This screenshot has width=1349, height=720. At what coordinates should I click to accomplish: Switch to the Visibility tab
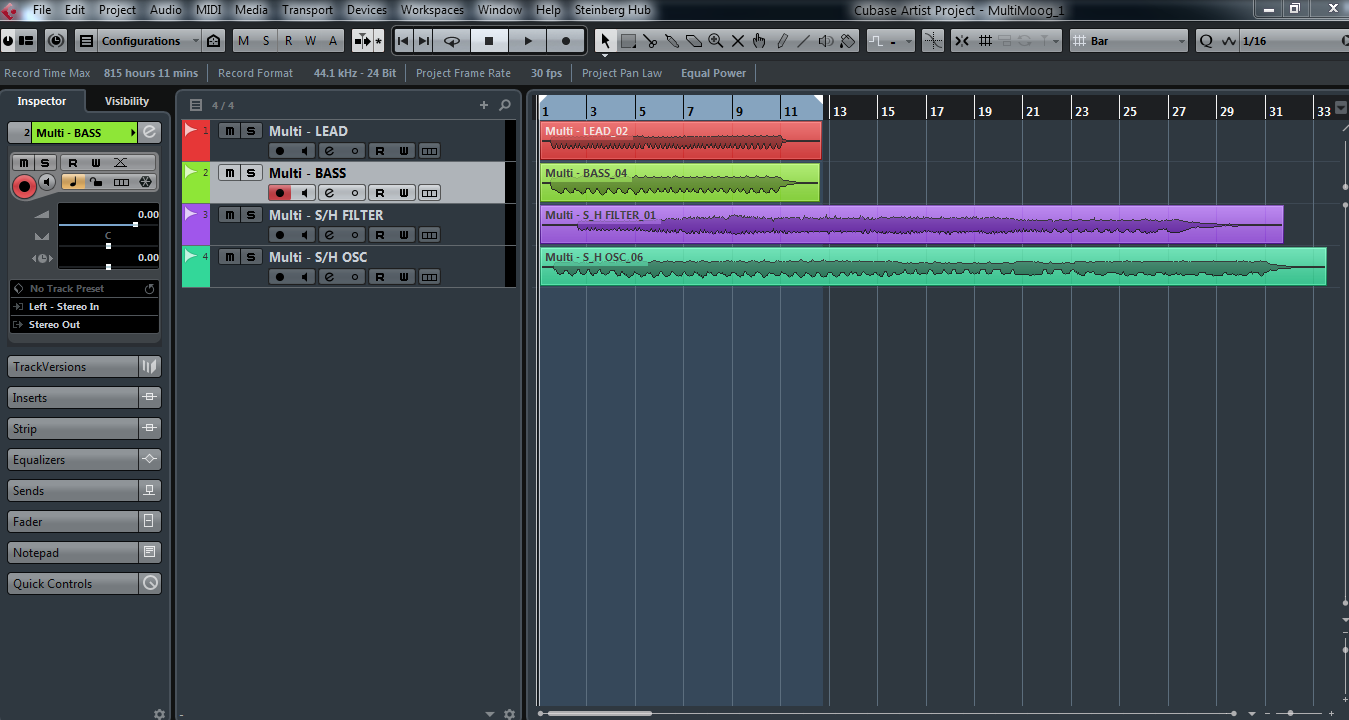[127, 101]
